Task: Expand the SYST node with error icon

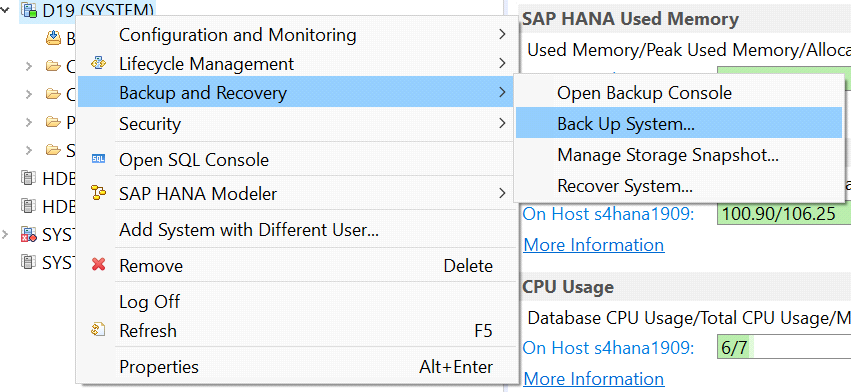Action: [x=6, y=235]
